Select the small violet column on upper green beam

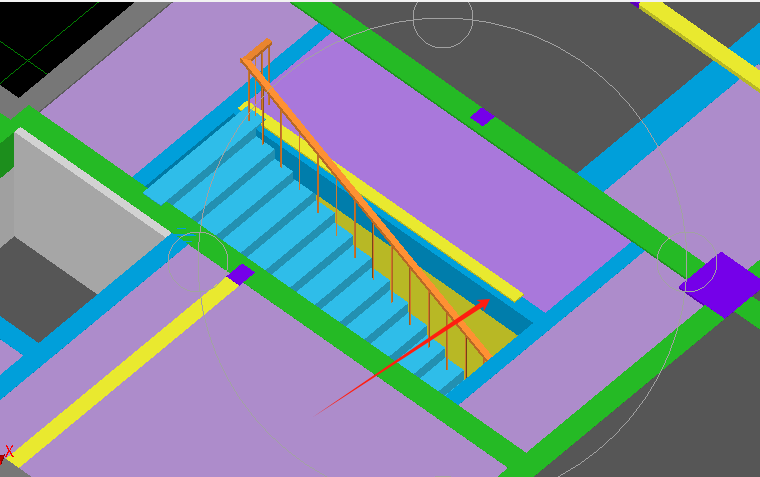482,117
